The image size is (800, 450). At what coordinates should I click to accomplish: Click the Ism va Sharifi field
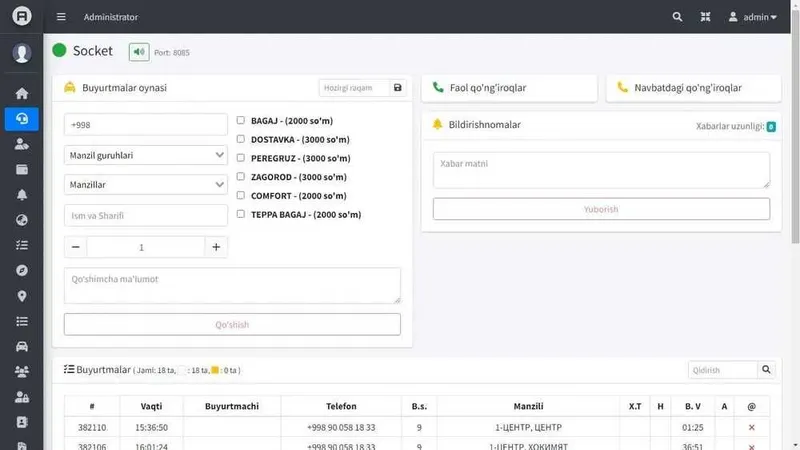[146, 215]
